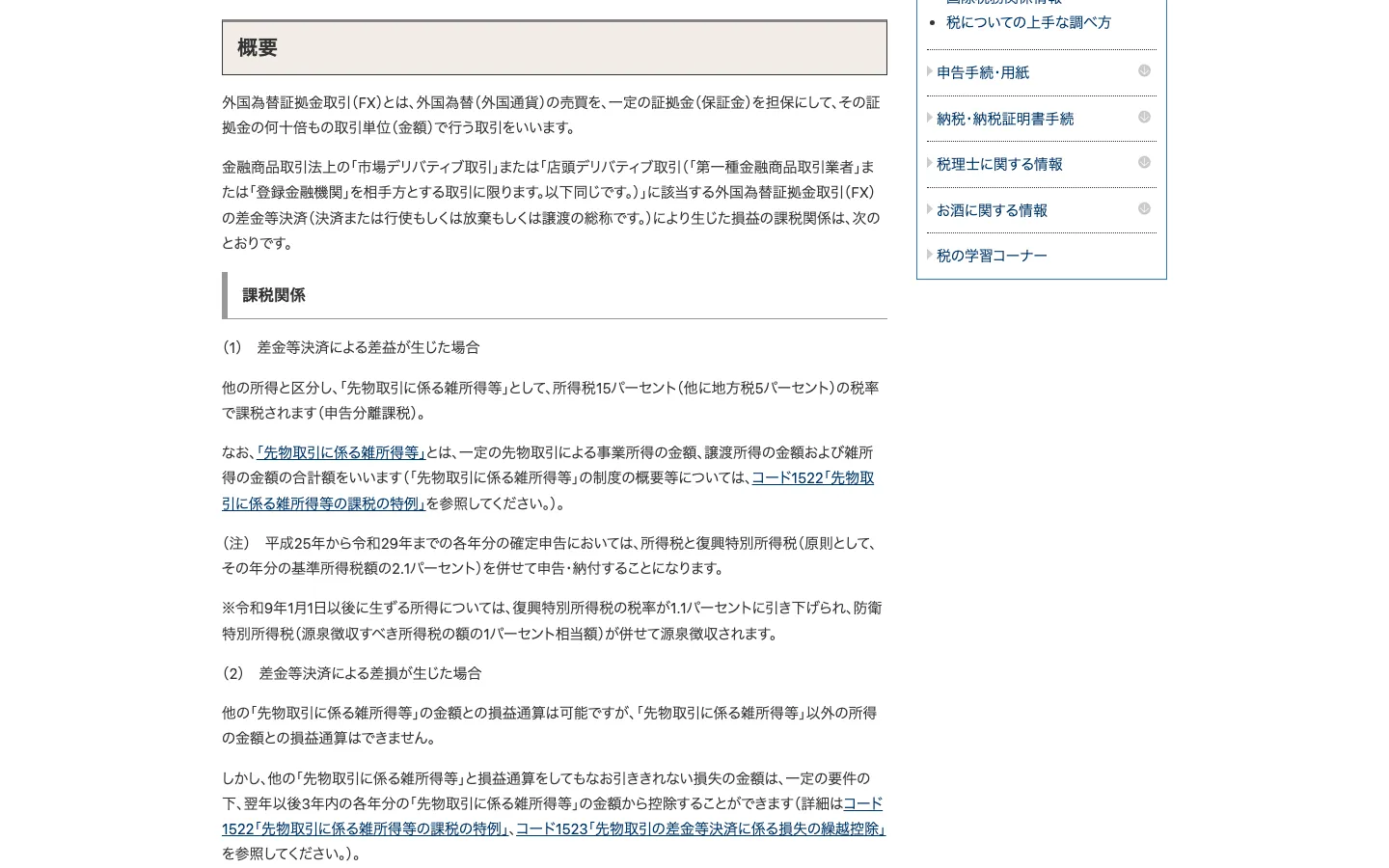Open 納税・納税証明書手続 sidebar menu item
The height and width of the screenshot is (868, 1389).
coord(1005,119)
